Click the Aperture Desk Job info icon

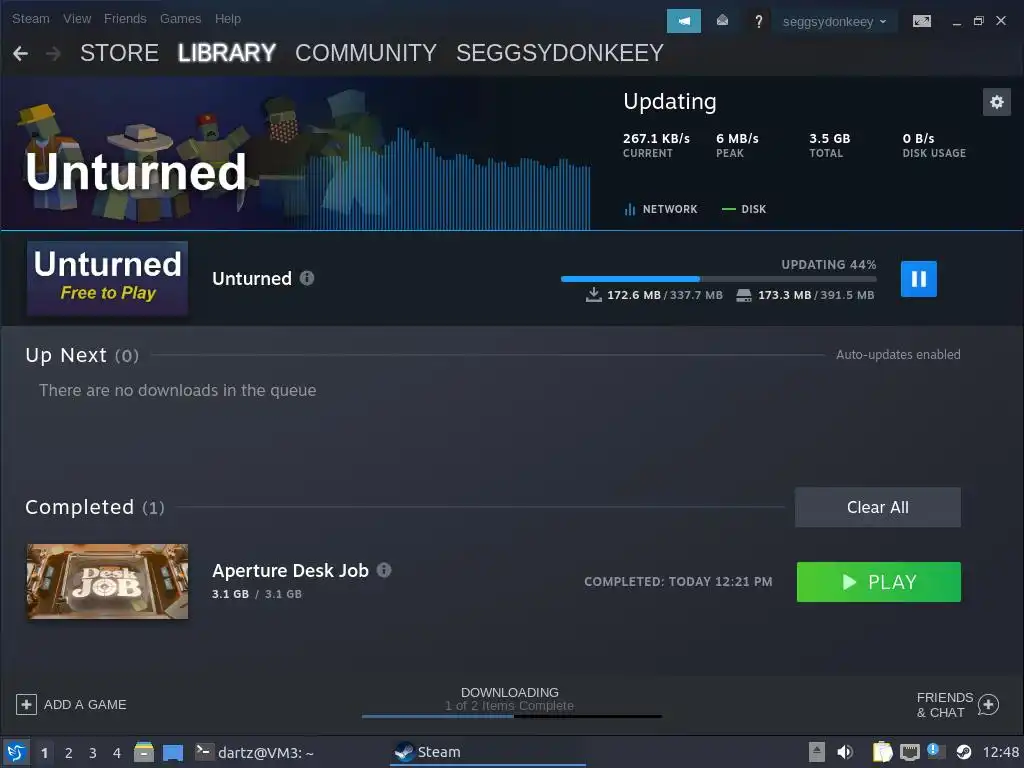(x=384, y=570)
